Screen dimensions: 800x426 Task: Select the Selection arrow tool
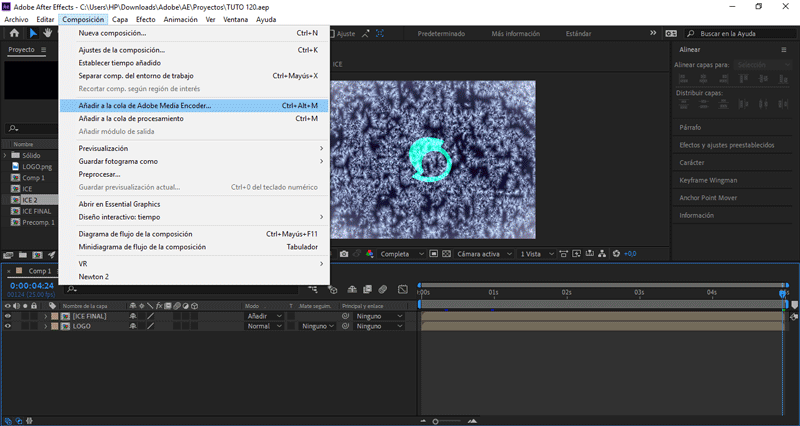pyautogui.click(x=32, y=33)
